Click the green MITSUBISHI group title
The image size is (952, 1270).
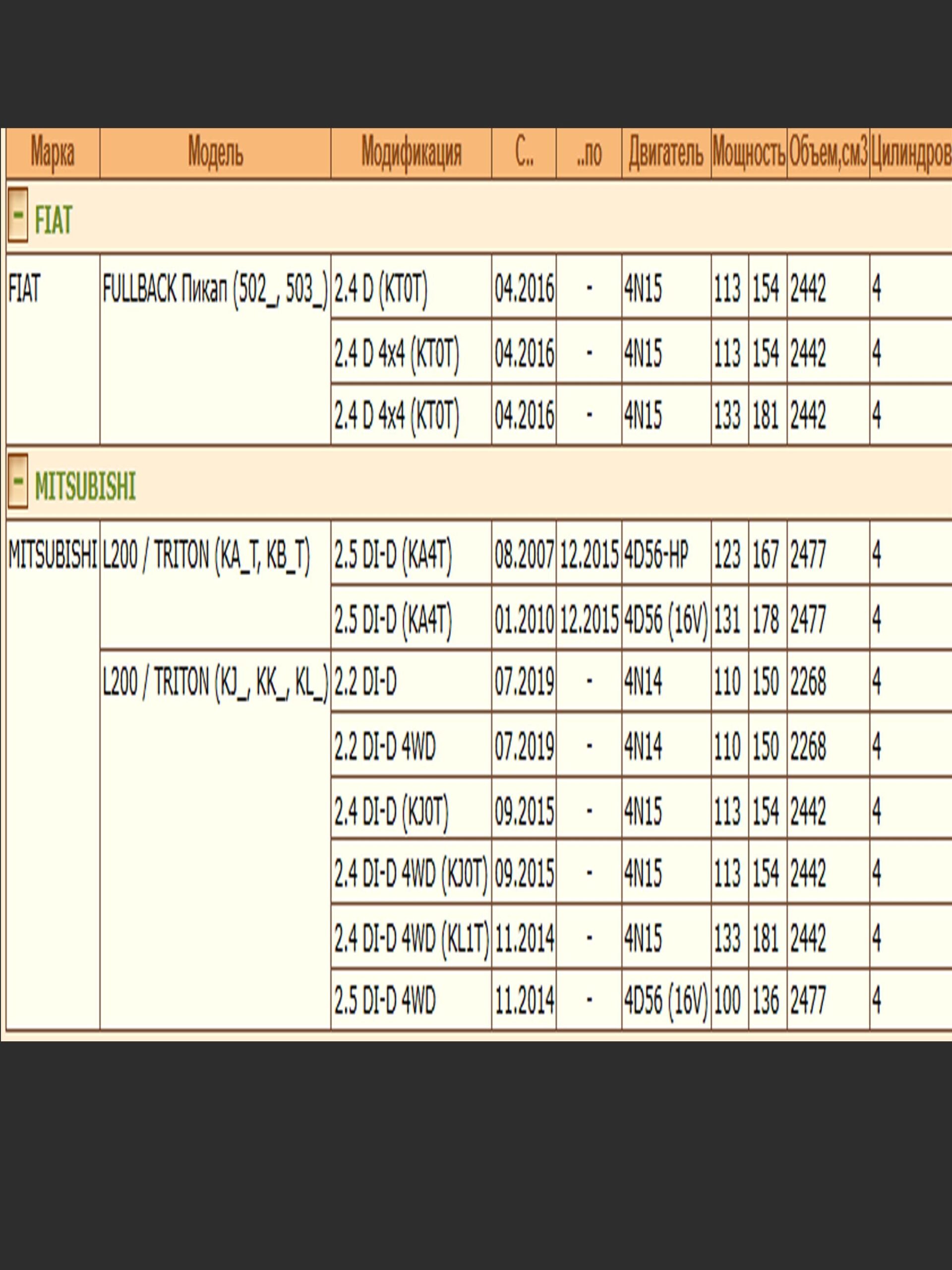(85, 486)
